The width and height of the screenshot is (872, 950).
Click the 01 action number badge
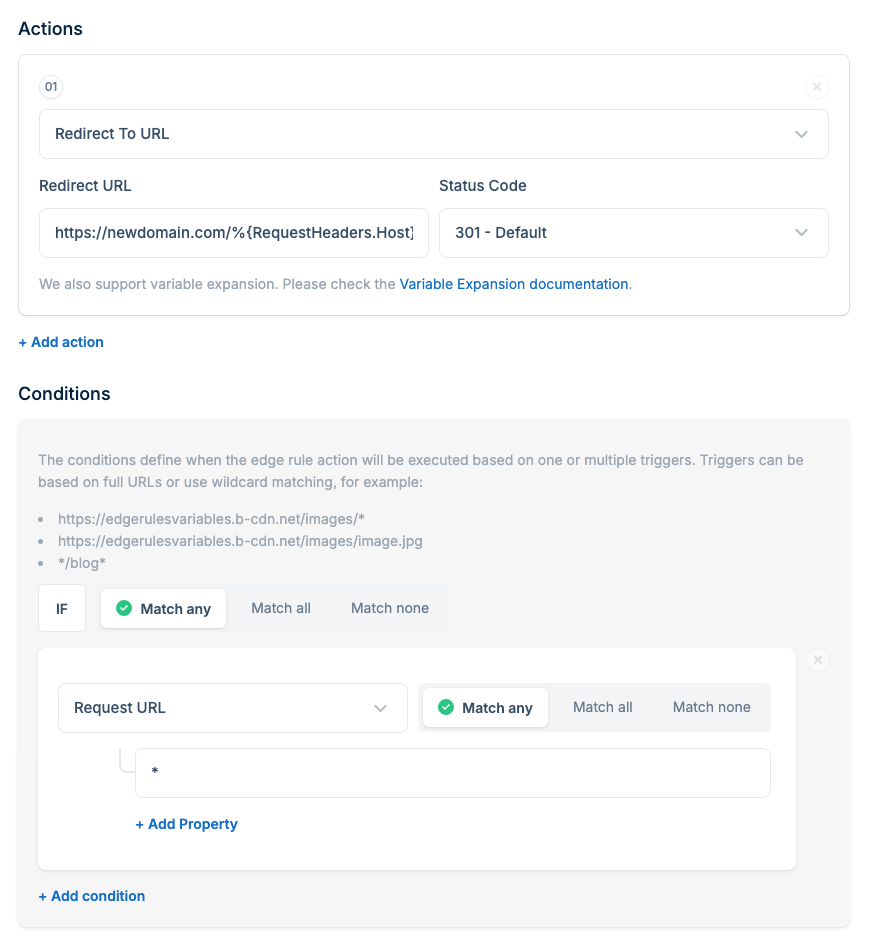point(50,87)
